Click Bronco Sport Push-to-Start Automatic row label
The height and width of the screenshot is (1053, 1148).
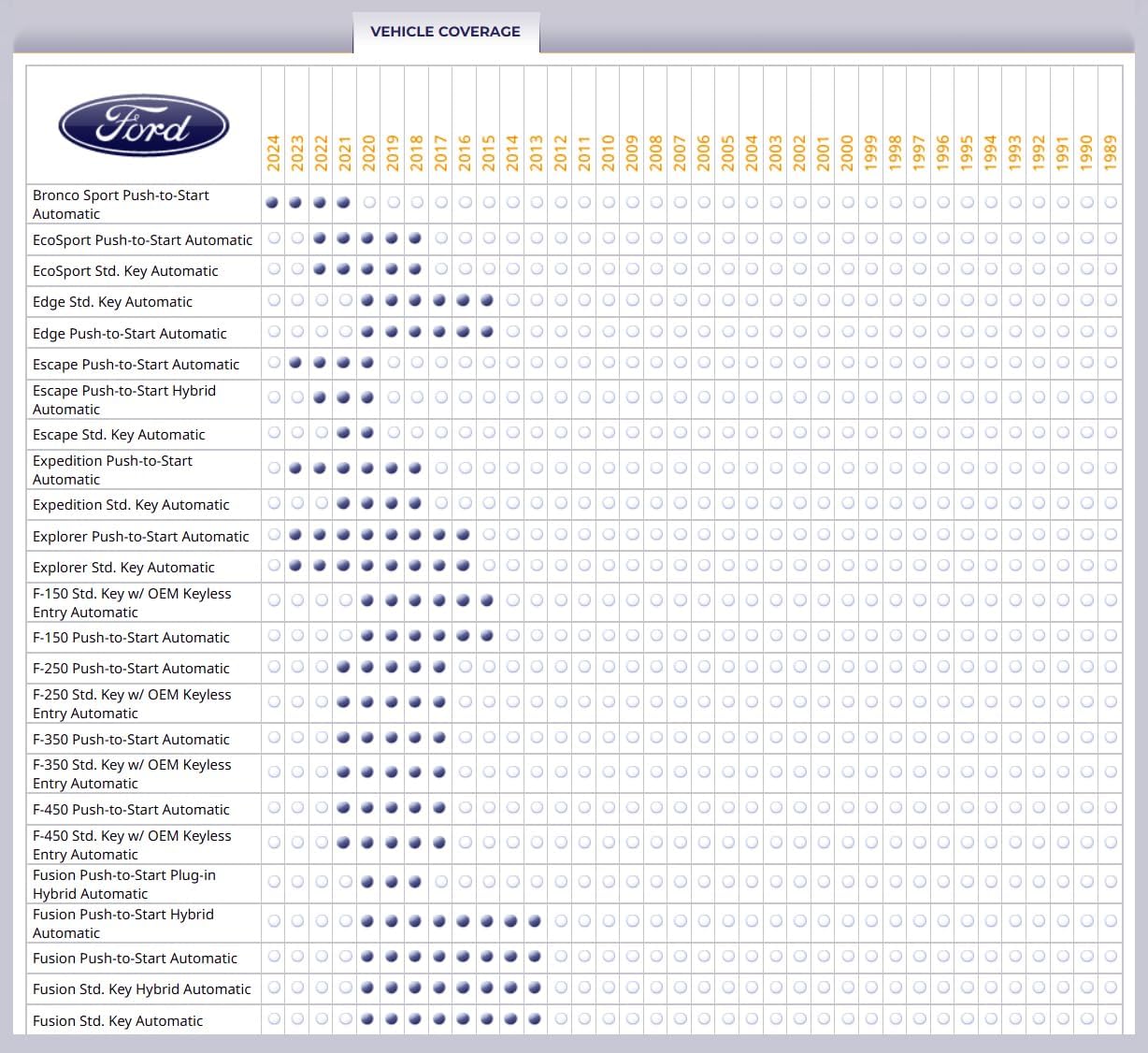click(121, 204)
